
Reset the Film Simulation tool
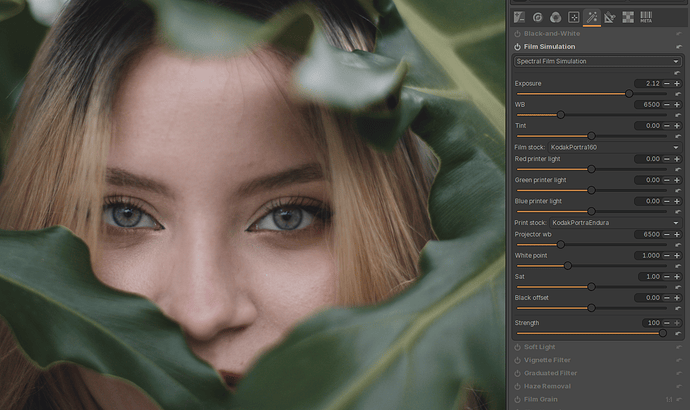[678, 47]
